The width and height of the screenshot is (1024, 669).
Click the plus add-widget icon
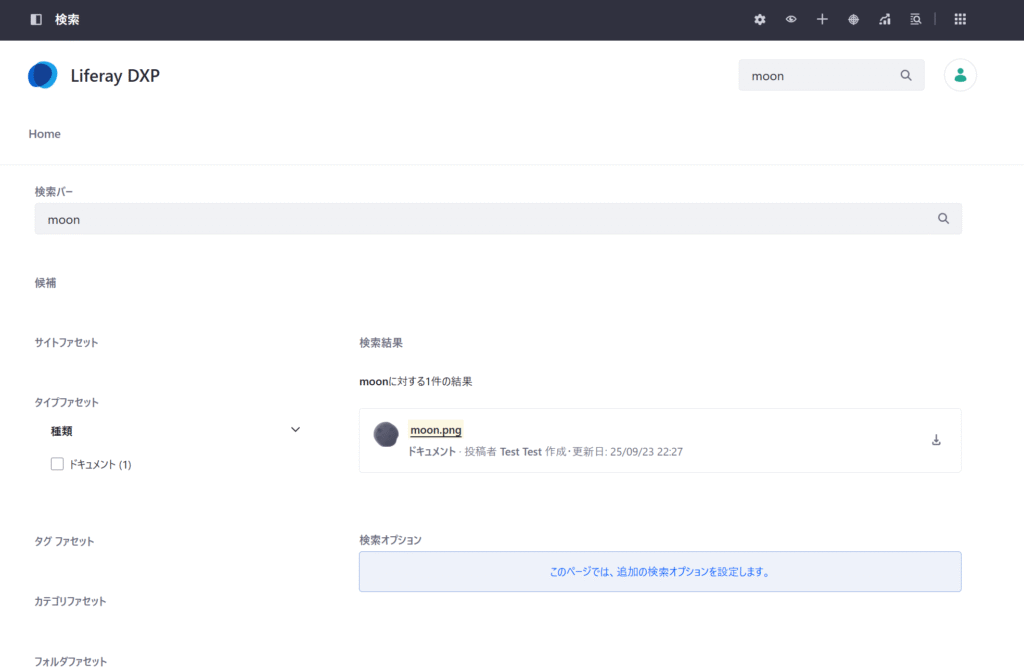822,19
